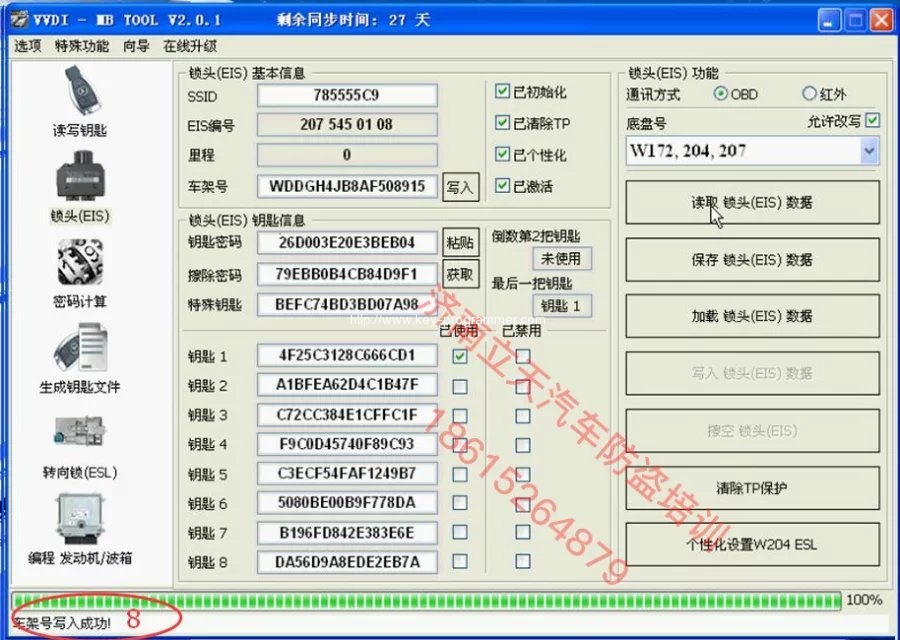Check 已使用 for 钥匙 6
Screen dimensions: 900x640
460,503
